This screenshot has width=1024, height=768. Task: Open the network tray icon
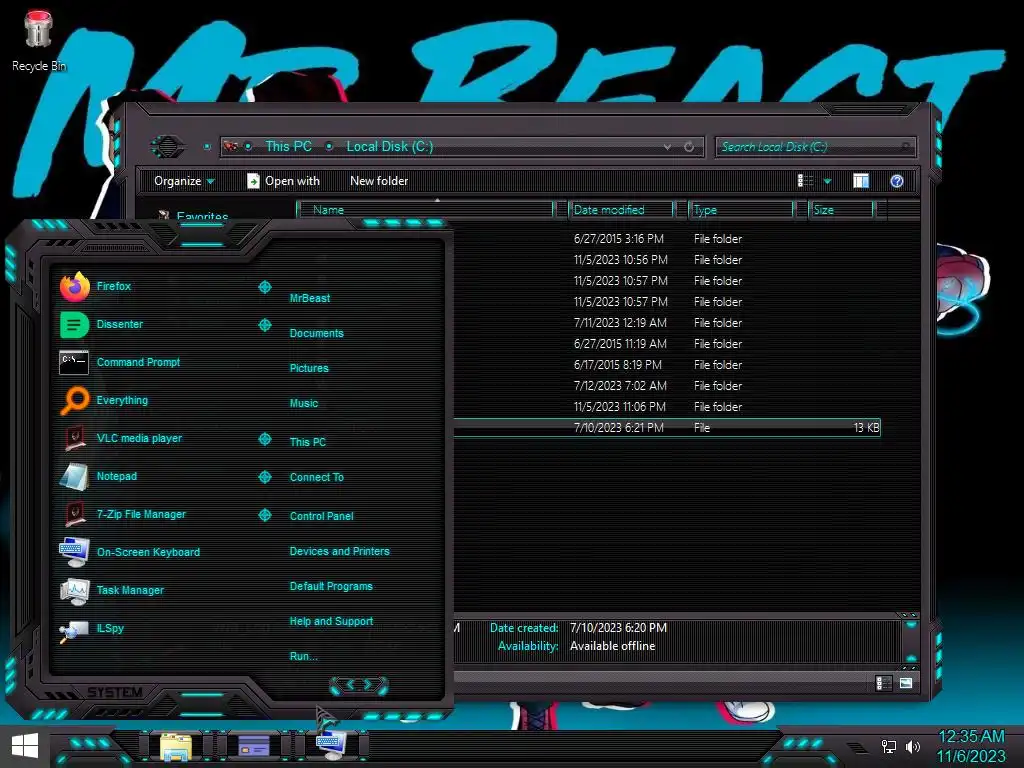click(889, 746)
